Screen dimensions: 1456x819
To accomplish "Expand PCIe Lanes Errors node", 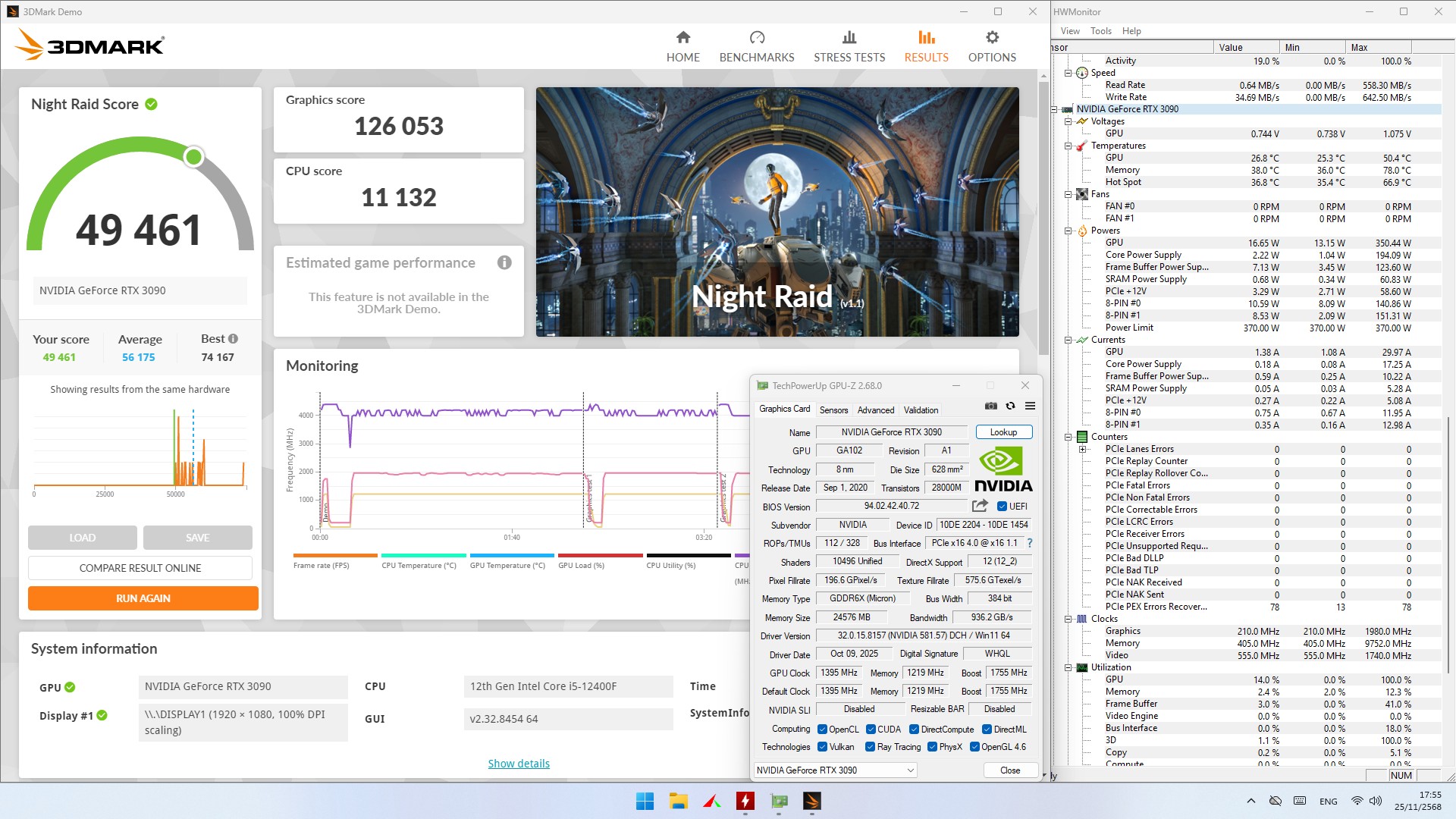I will pyautogui.click(x=1082, y=449).
